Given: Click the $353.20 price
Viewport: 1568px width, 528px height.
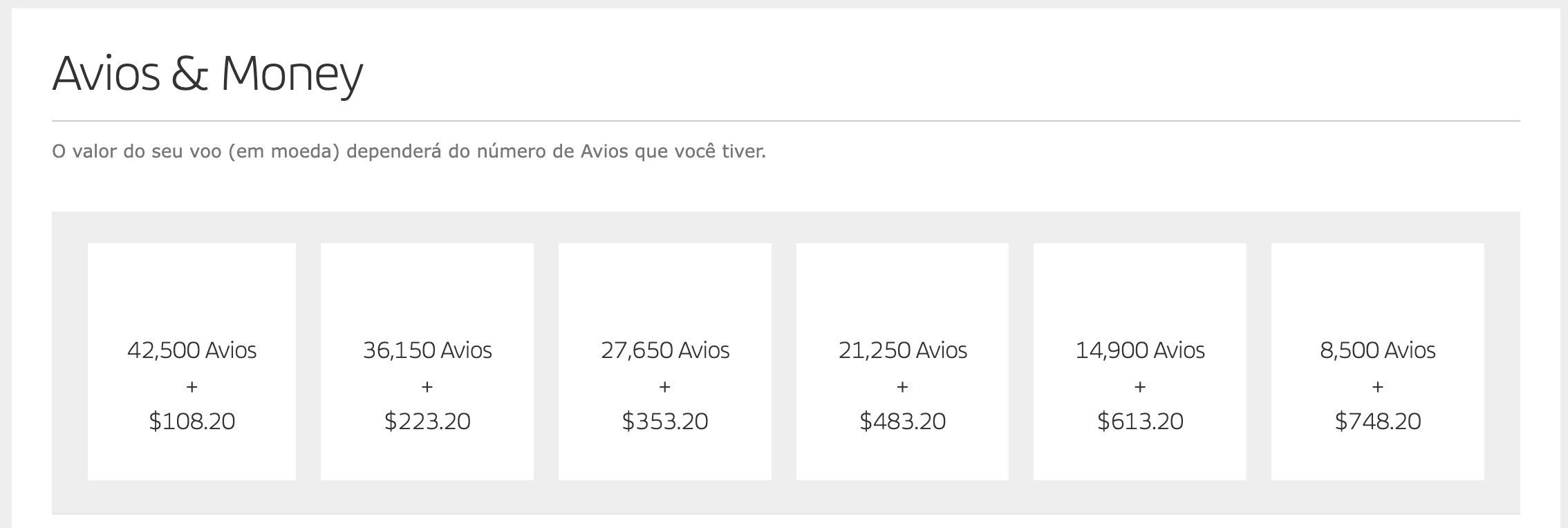Looking at the screenshot, I should (665, 421).
